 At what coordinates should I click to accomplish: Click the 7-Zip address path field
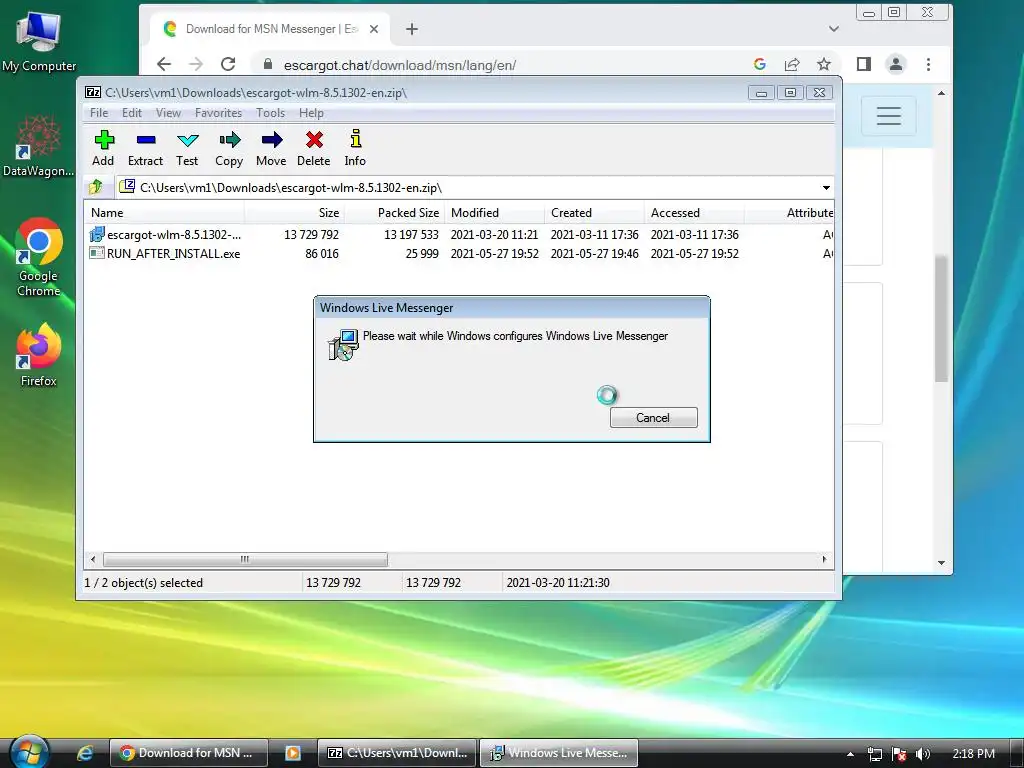(468, 188)
